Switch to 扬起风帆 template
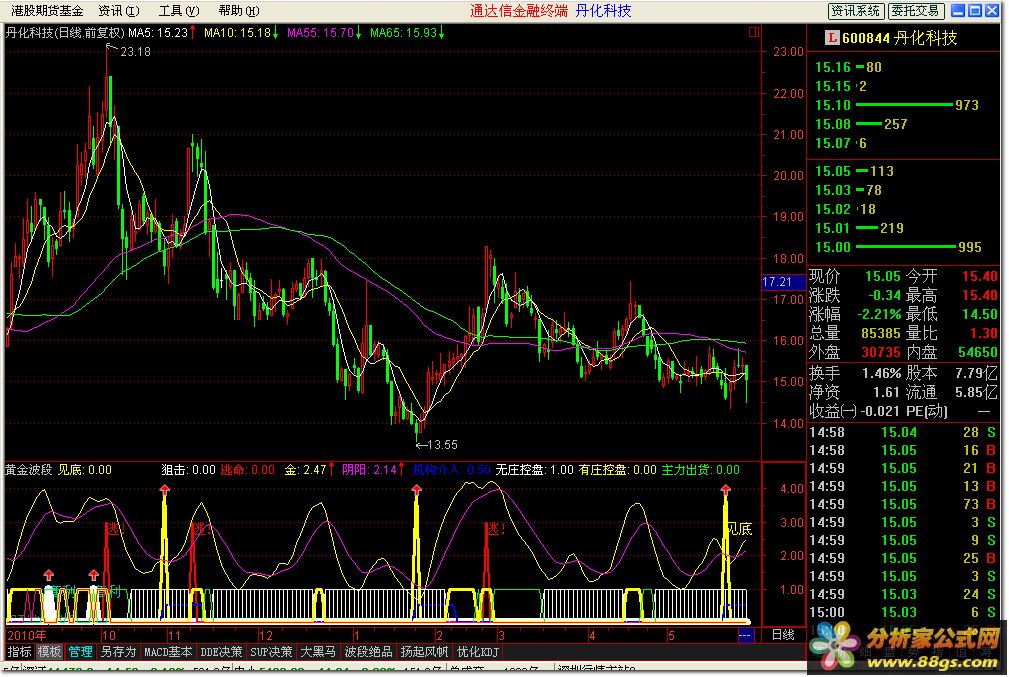This screenshot has width=1009, height=677. (x=424, y=652)
